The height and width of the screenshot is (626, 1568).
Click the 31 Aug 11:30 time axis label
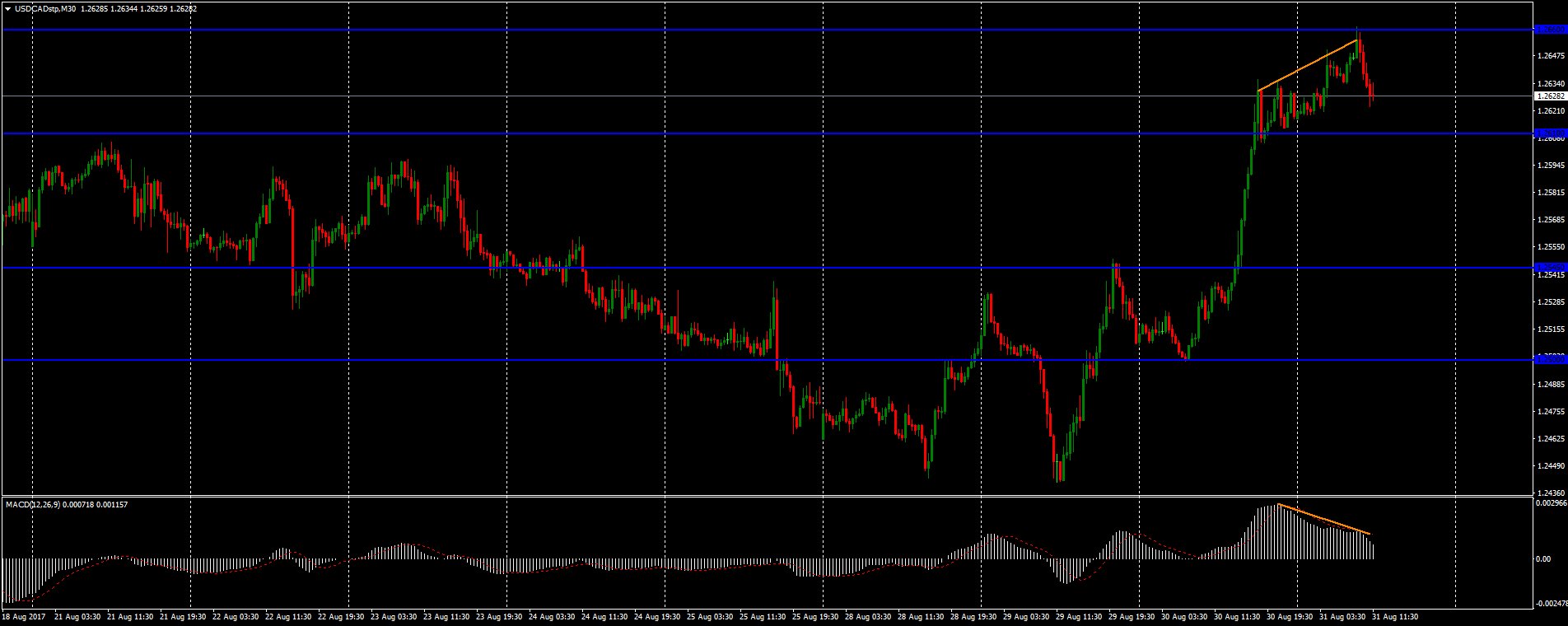point(1394,616)
